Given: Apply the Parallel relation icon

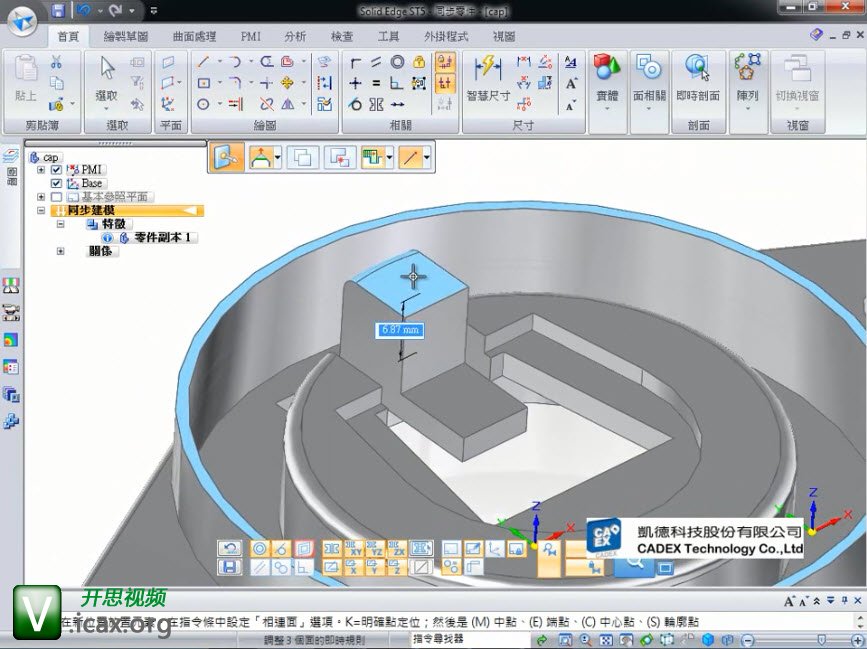Looking at the screenshot, I should coord(376,61).
